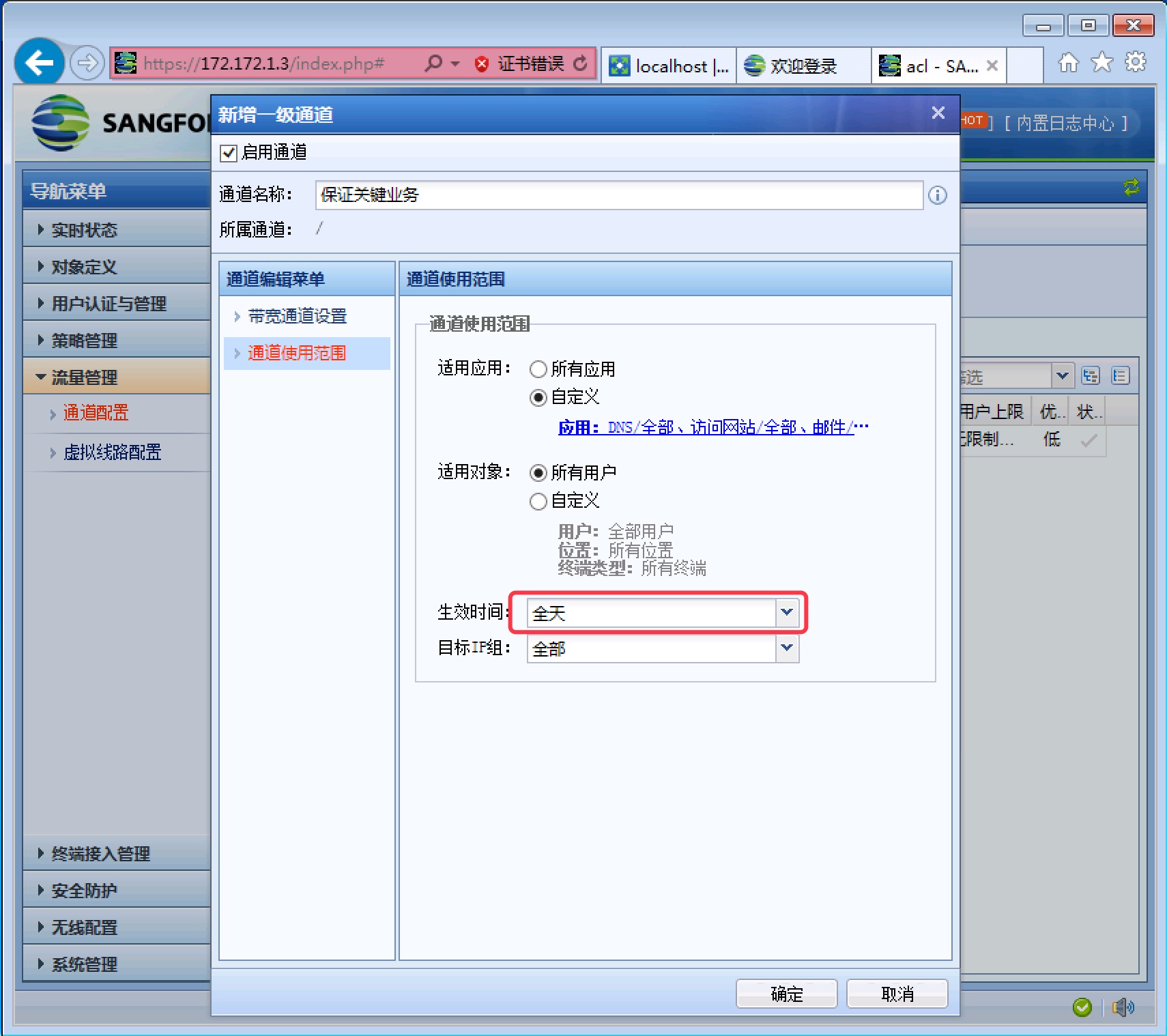1167x1036 pixels.
Task: Click the Sangfor logo
Action: point(60,123)
